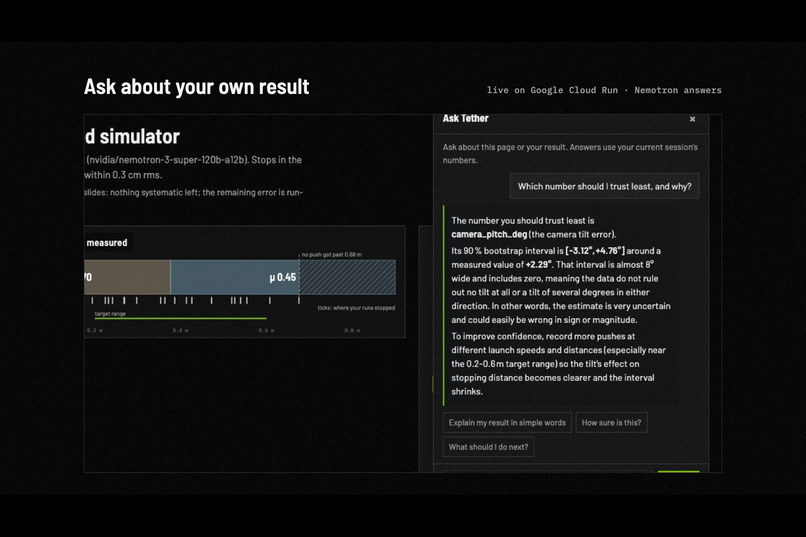Click the 'no push got past 0.68 m' marker label

pyautogui.click(x=332, y=254)
